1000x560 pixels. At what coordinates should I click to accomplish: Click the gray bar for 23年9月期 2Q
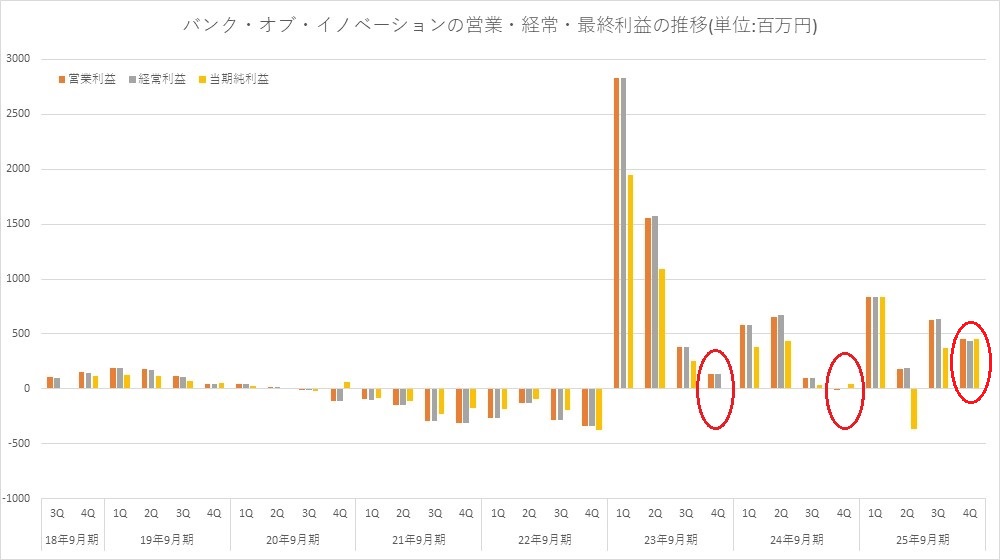point(655,301)
